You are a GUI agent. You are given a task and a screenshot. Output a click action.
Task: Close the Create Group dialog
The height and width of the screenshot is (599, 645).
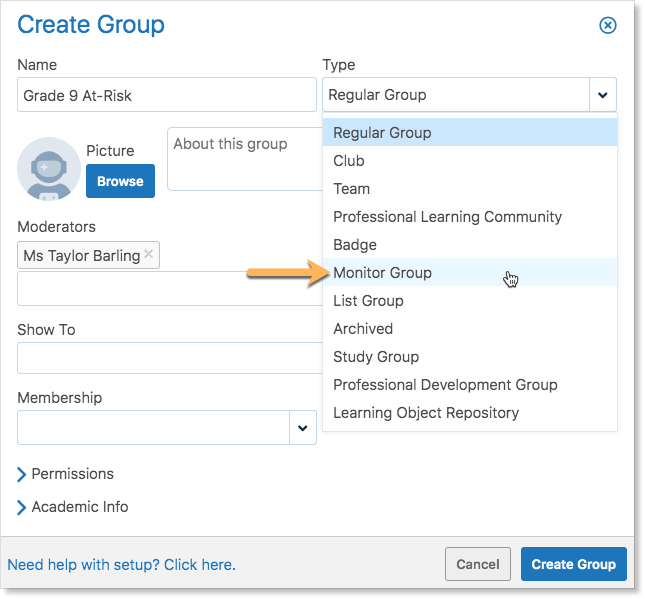coord(607,26)
